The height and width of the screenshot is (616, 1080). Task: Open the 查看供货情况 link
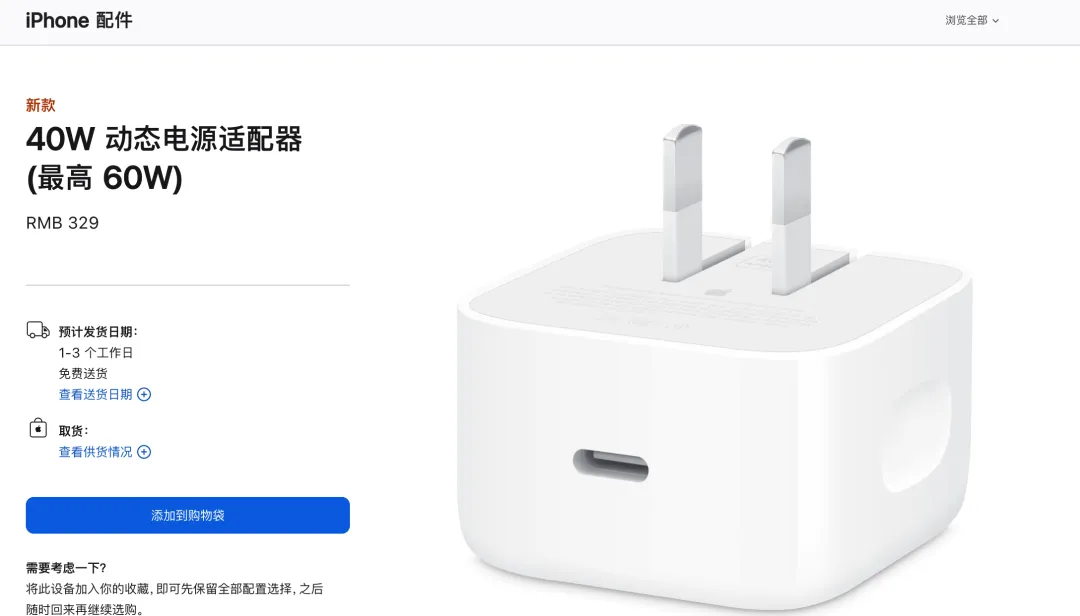point(95,452)
